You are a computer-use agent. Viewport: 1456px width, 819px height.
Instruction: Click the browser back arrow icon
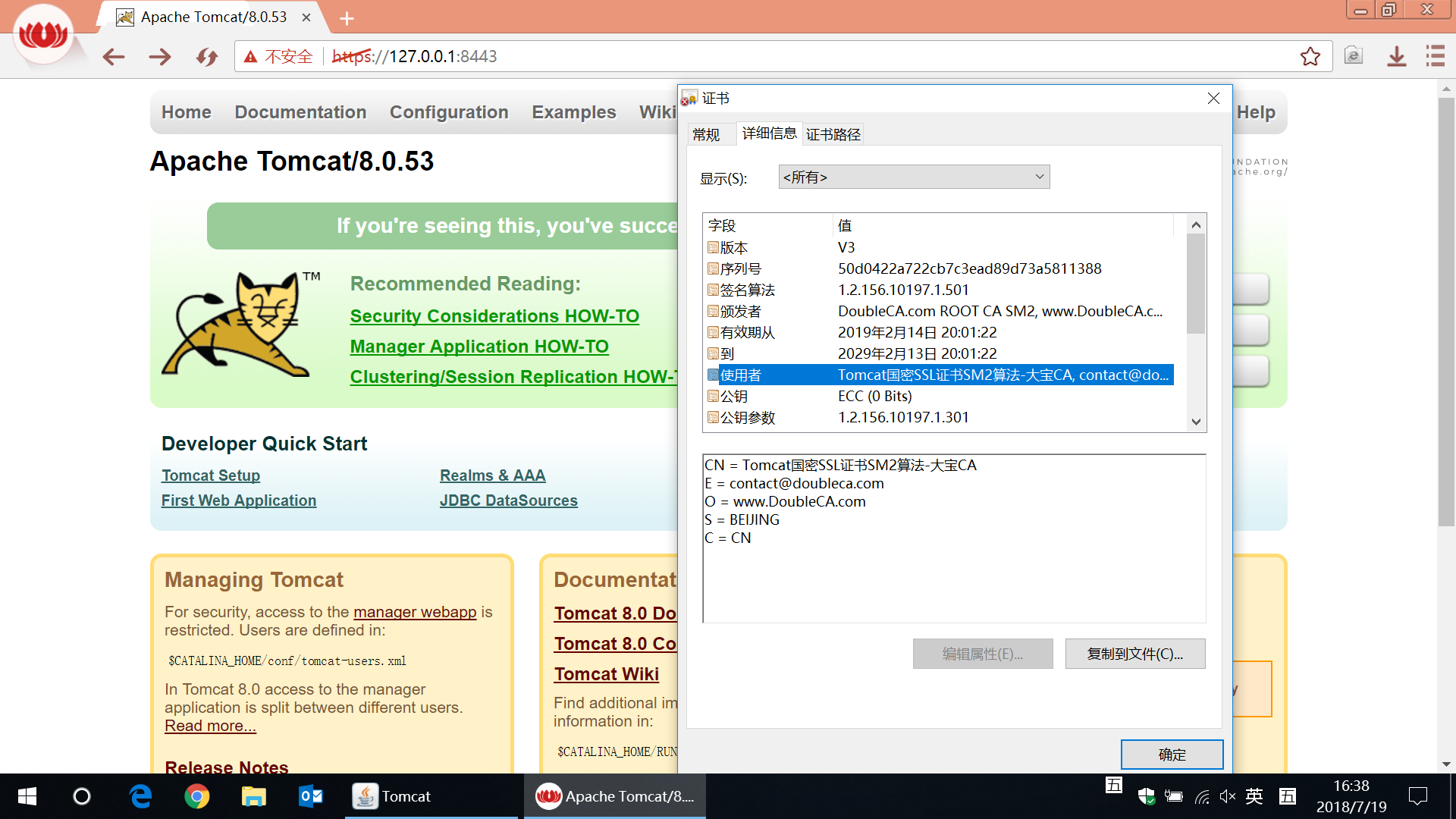[114, 57]
